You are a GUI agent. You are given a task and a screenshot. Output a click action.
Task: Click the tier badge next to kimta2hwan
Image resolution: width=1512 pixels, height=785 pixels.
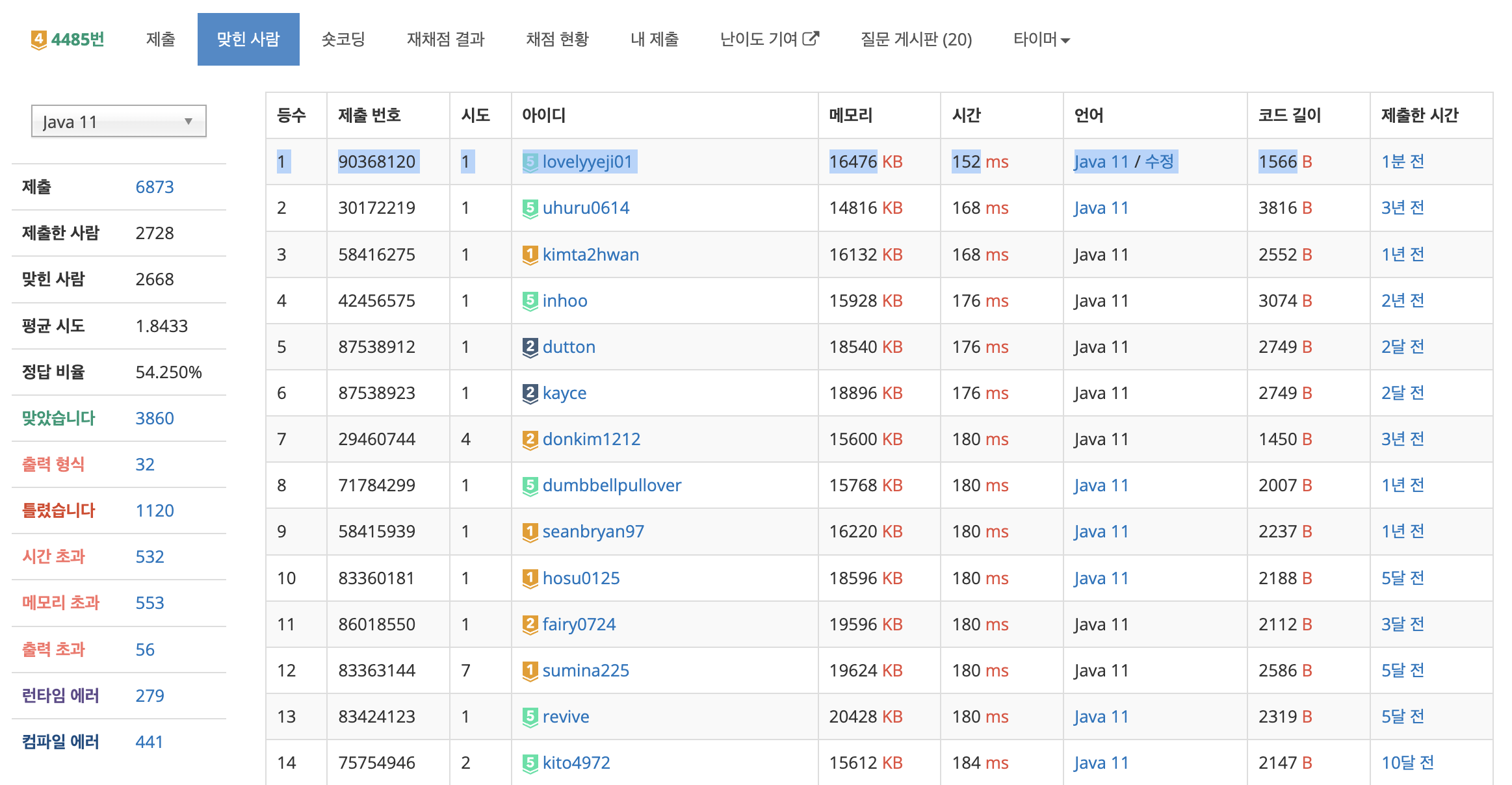[x=530, y=255]
